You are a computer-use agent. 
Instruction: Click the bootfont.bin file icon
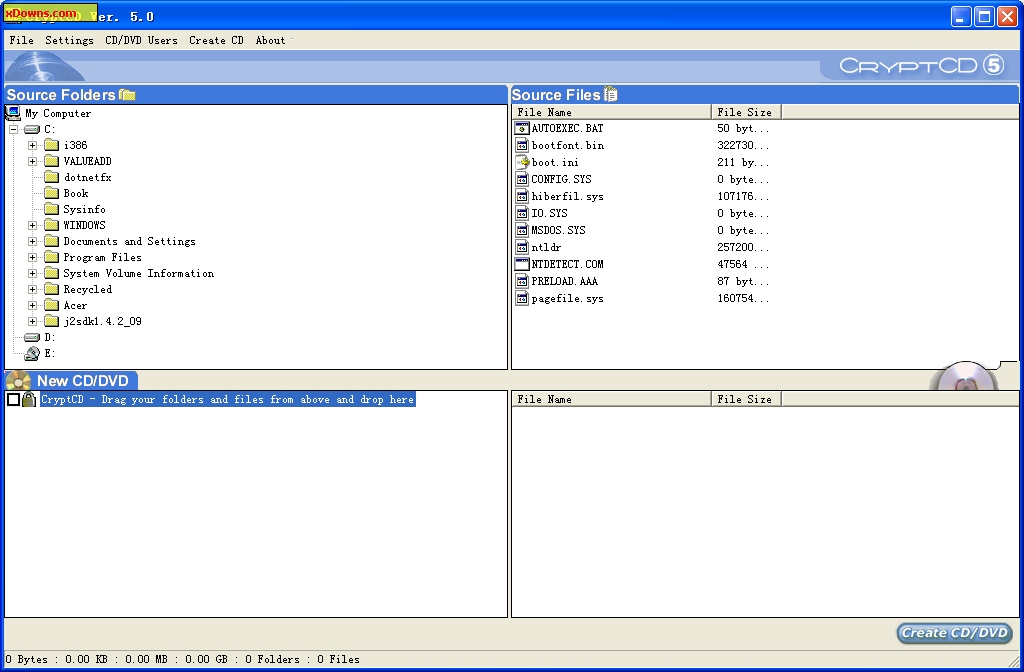(522, 146)
